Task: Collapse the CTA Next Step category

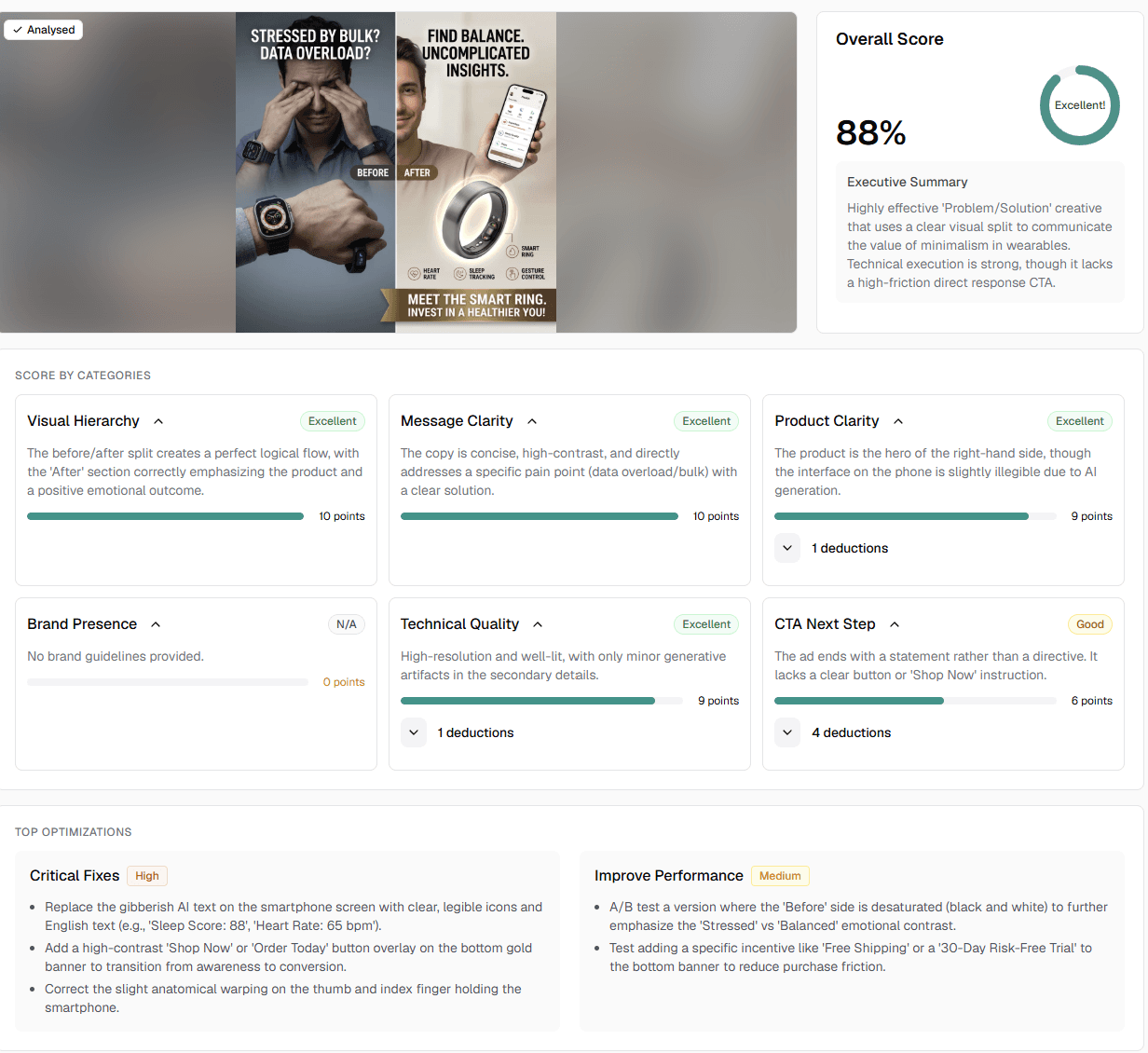Action: click(895, 624)
